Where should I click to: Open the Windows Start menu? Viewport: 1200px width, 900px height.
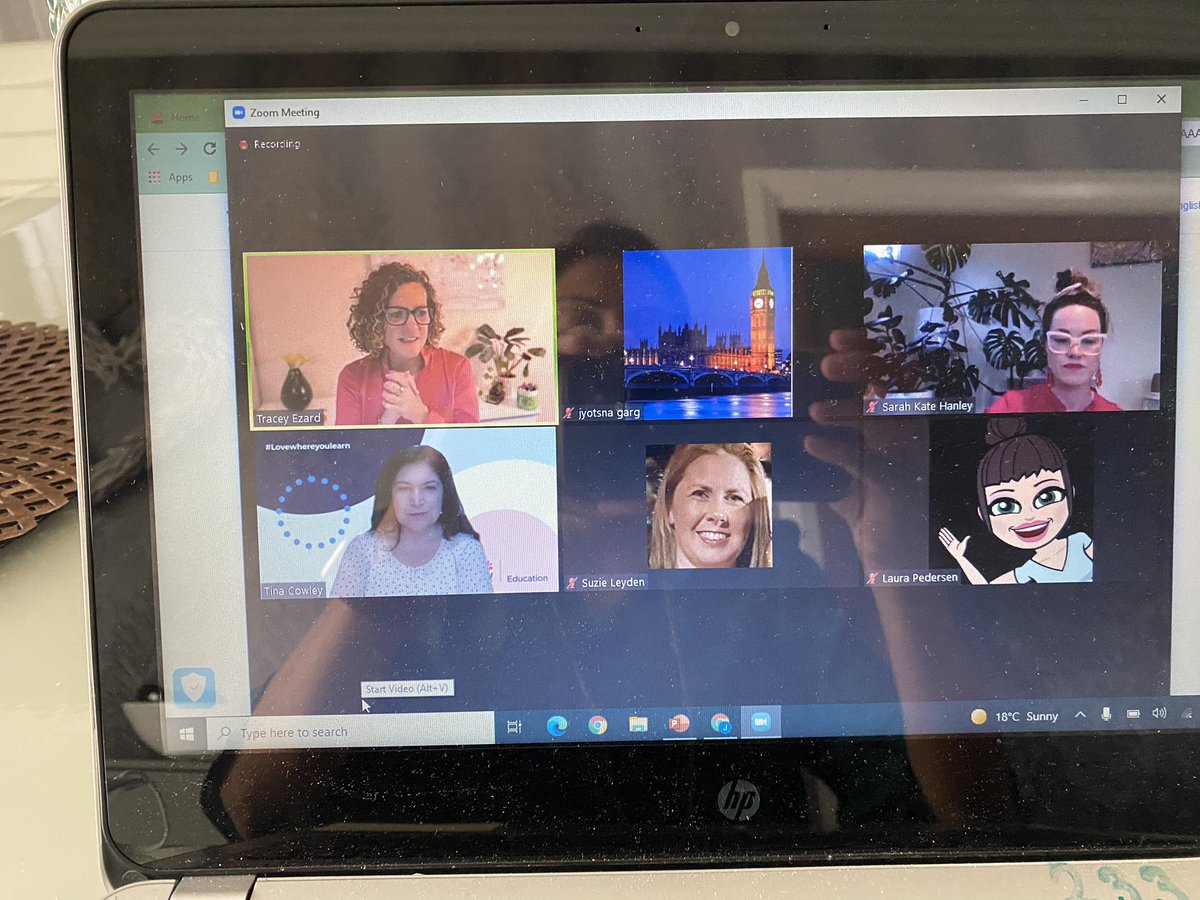186,735
